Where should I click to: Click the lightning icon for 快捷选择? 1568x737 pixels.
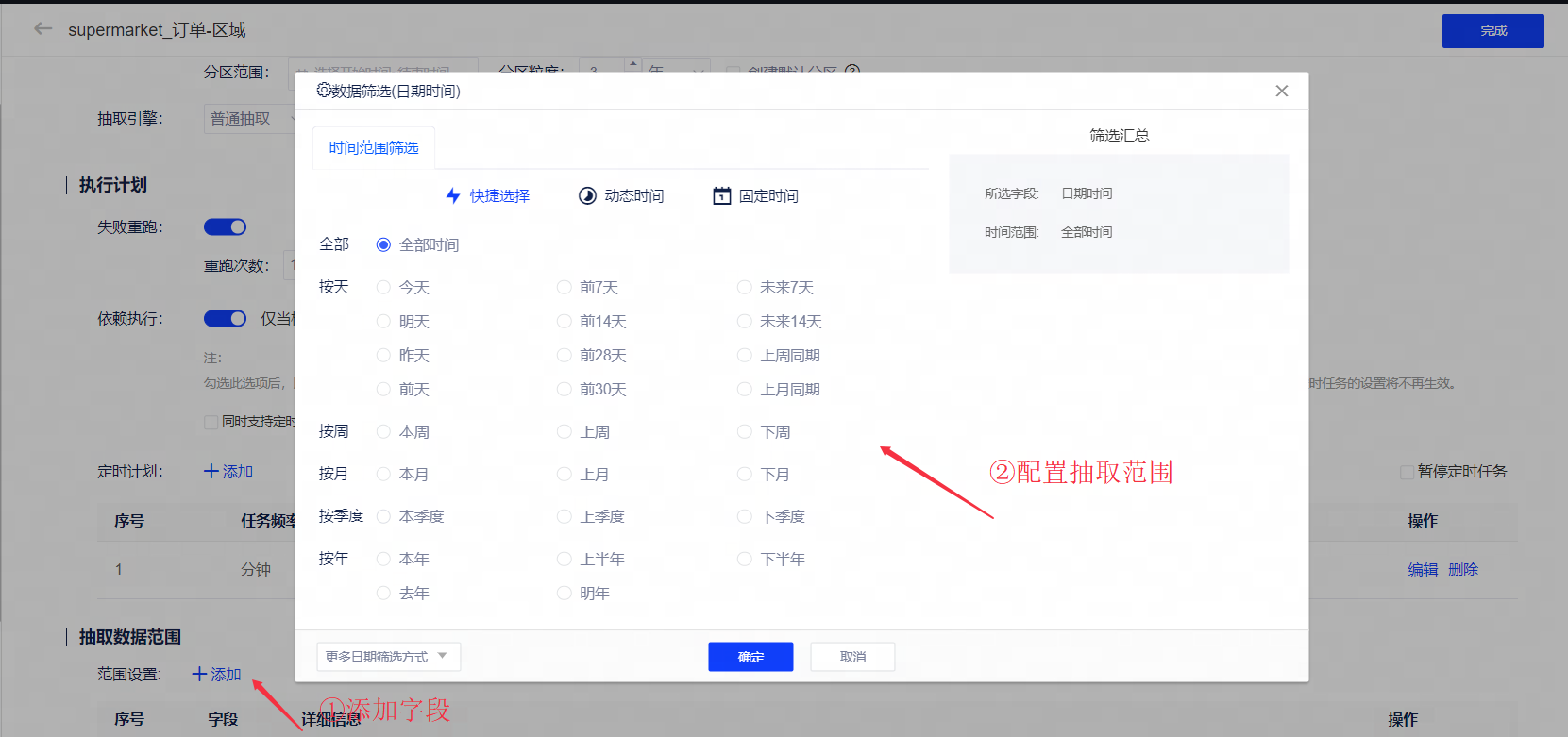(x=453, y=195)
